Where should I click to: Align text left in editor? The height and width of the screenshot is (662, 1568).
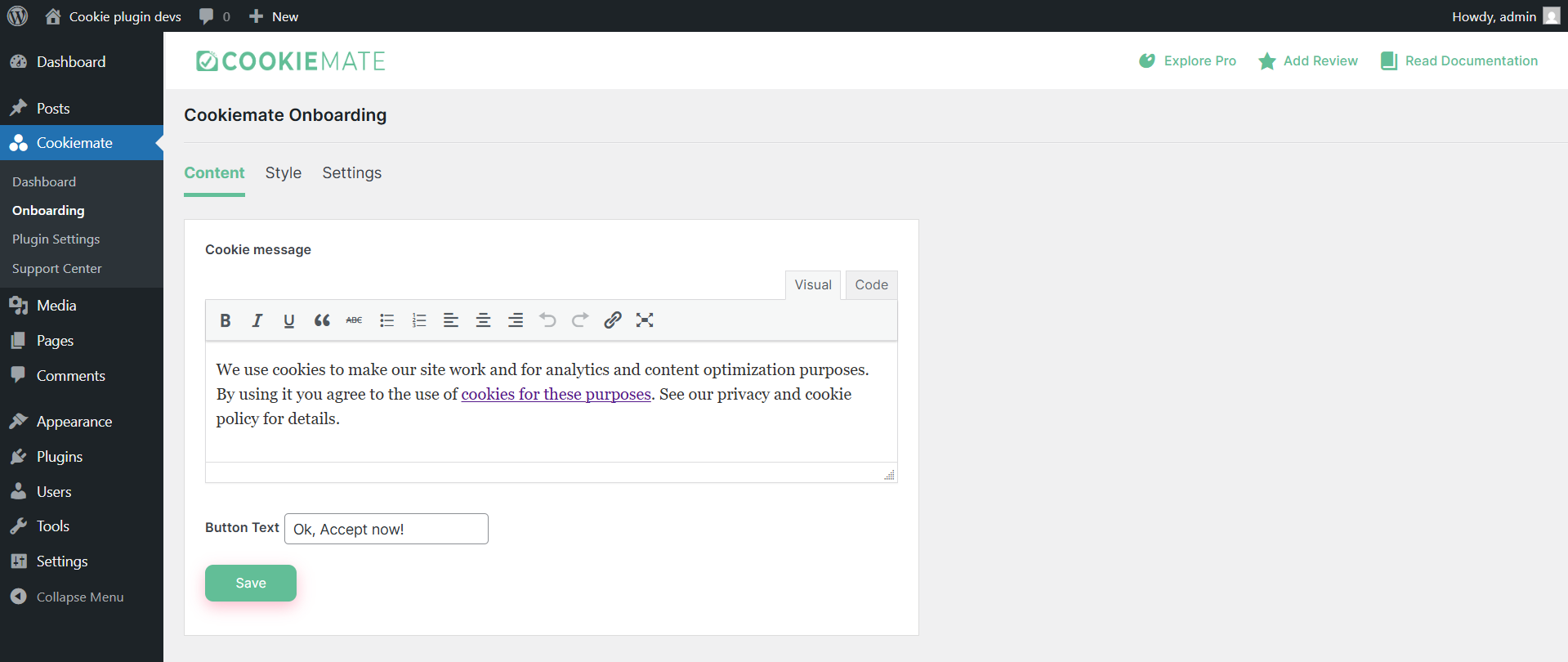coord(451,320)
